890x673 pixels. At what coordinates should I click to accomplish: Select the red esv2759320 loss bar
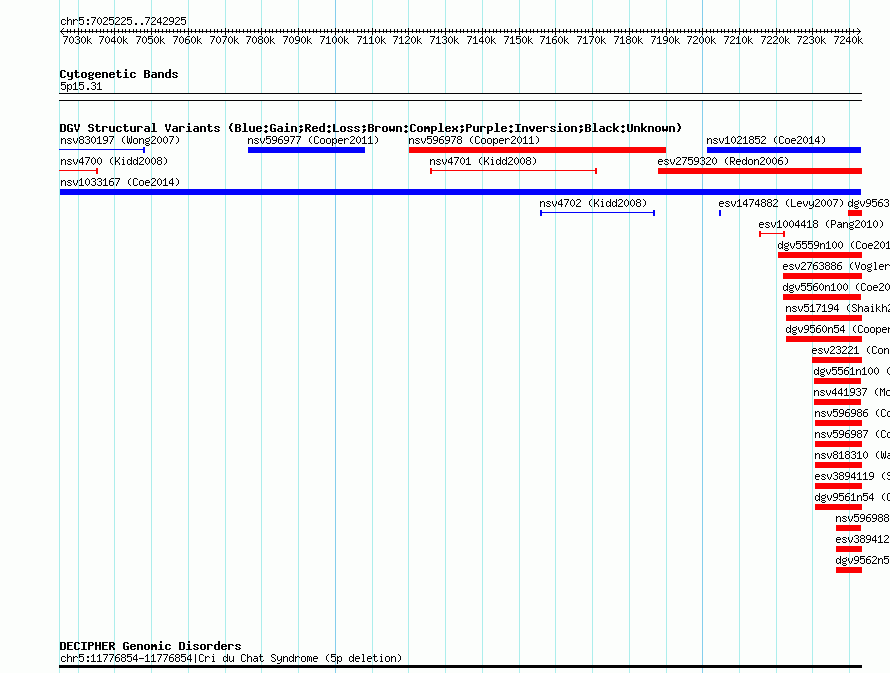(x=759, y=171)
